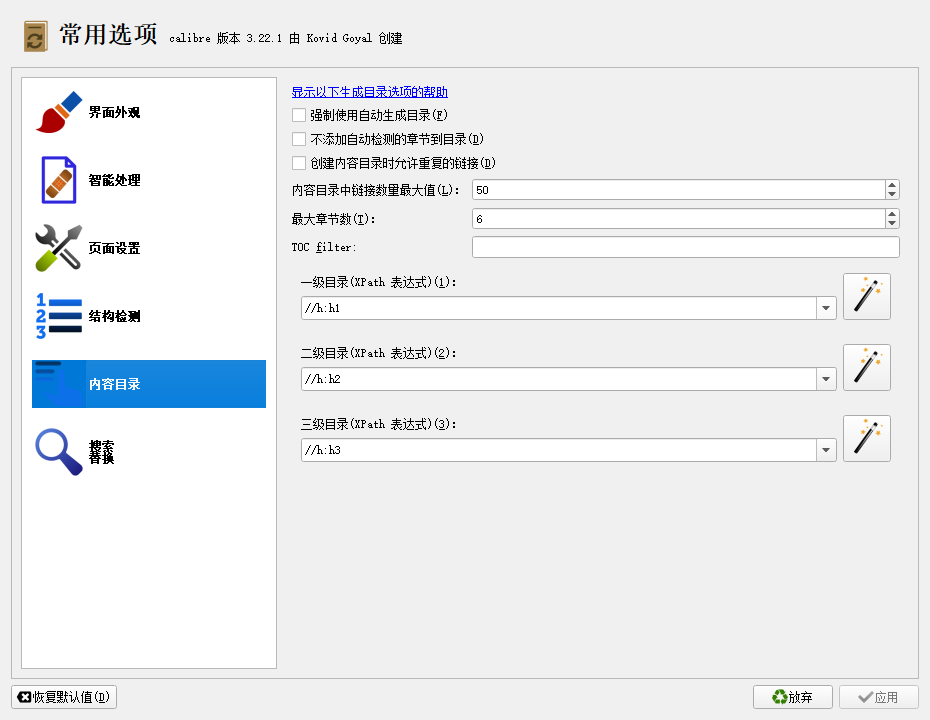Click the //h:h1 XPath text field
This screenshot has width=930, height=720.
(x=559, y=308)
